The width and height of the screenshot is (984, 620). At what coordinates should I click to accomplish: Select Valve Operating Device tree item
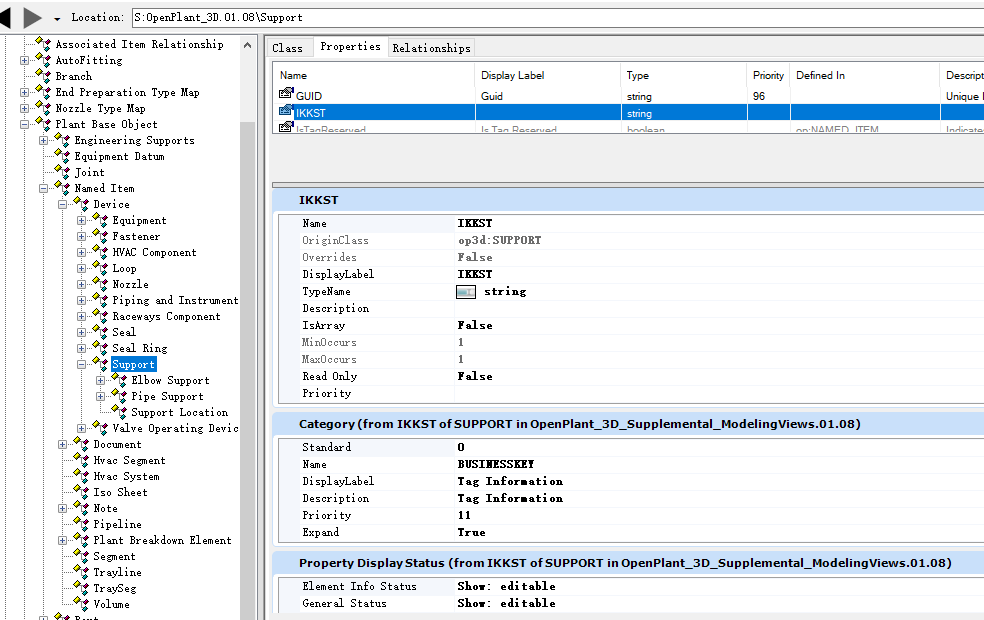(x=174, y=428)
